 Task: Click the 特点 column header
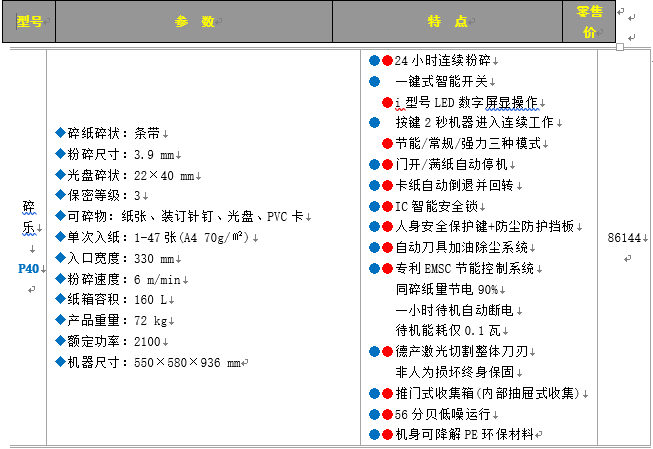pos(447,21)
